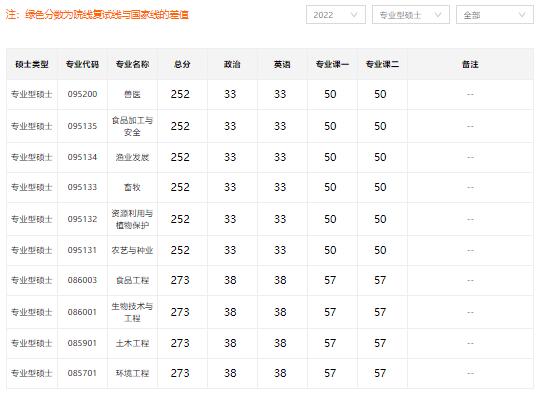Click the major name 土木工程
Viewport: 539px width, 393px height.
point(132,343)
